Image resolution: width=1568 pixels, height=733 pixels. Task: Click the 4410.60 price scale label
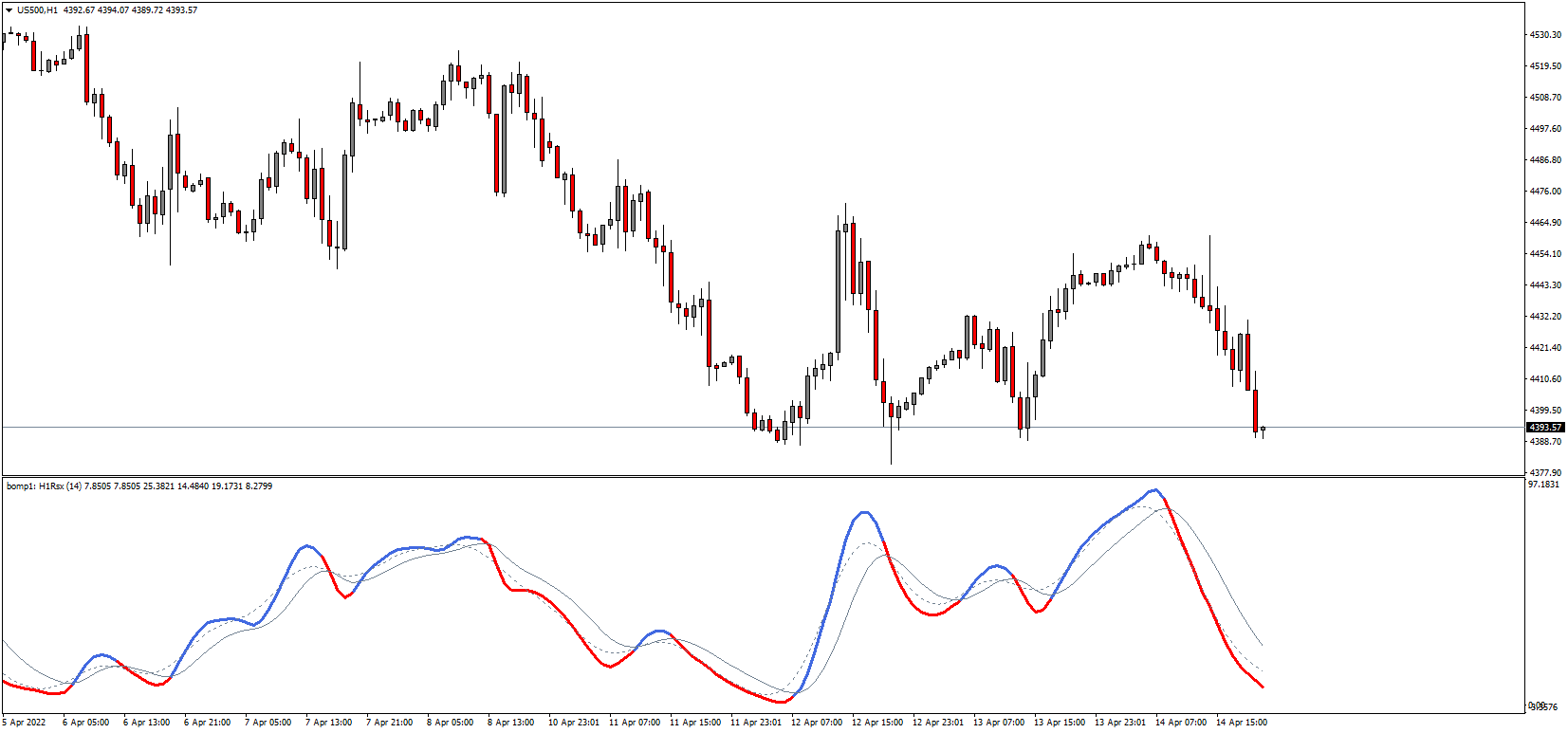point(1545,379)
